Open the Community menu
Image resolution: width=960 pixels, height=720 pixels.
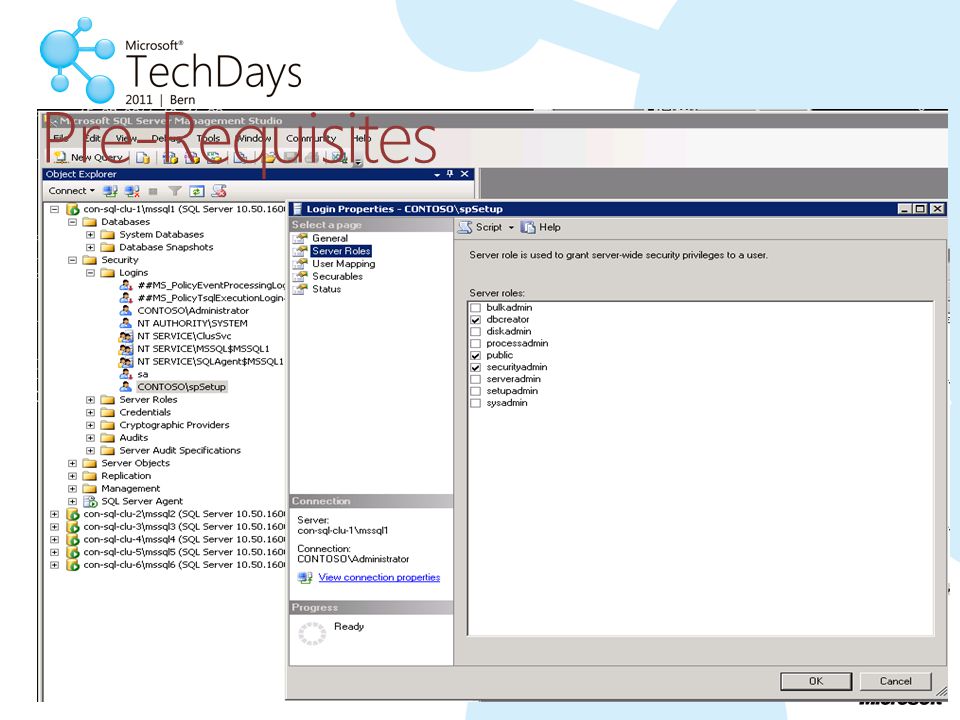[312, 138]
